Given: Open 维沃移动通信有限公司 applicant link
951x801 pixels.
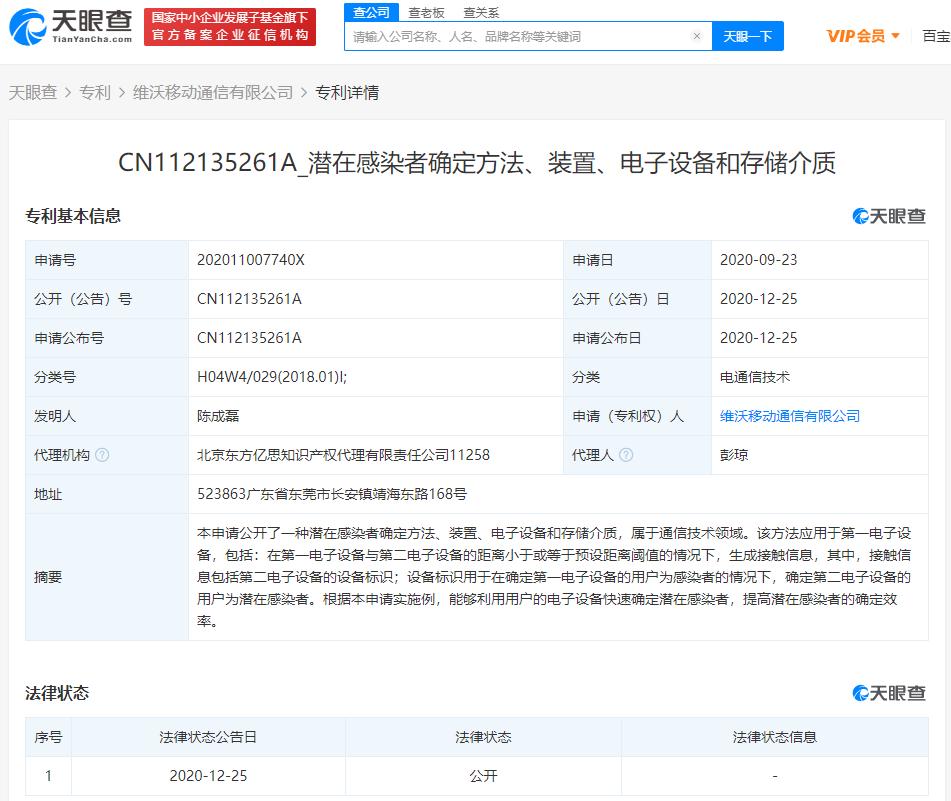Looking at the screenshot, I should click(x=790, y=416).
